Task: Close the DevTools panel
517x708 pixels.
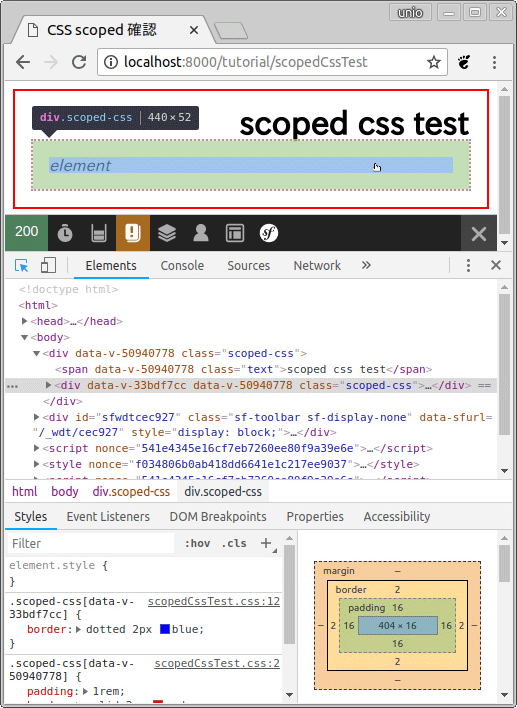Action: pos(496,266)
